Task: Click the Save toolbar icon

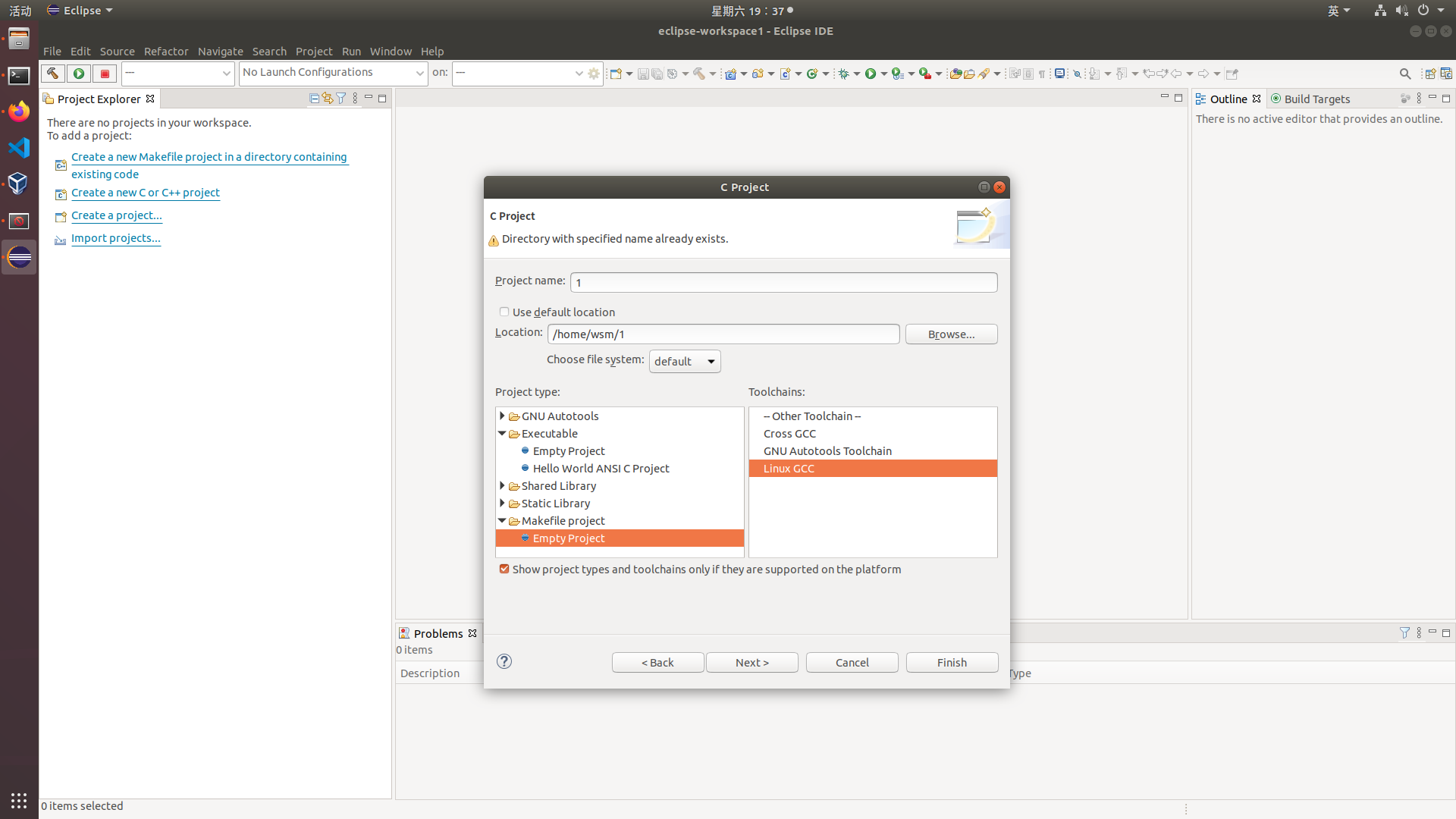Action: (x=643, y=74)
